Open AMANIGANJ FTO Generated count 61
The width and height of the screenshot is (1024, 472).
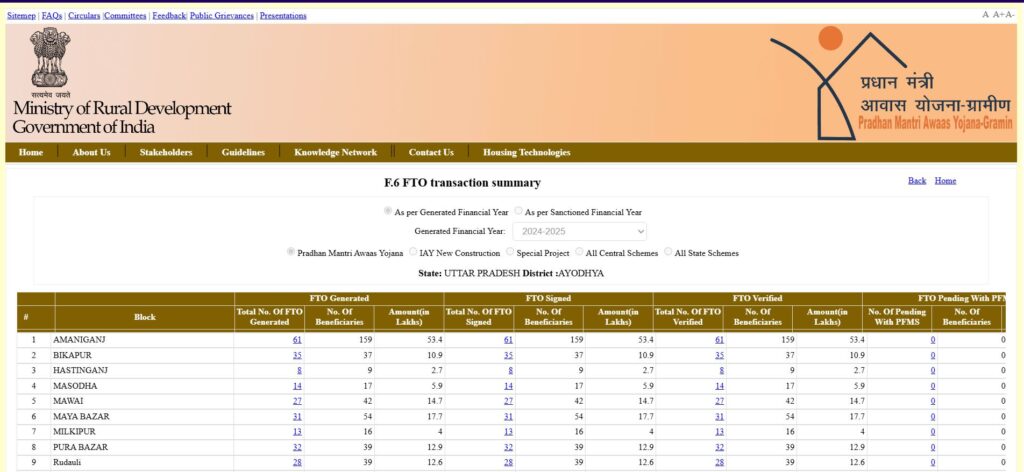pyautogui.click(x=297, y=340)
